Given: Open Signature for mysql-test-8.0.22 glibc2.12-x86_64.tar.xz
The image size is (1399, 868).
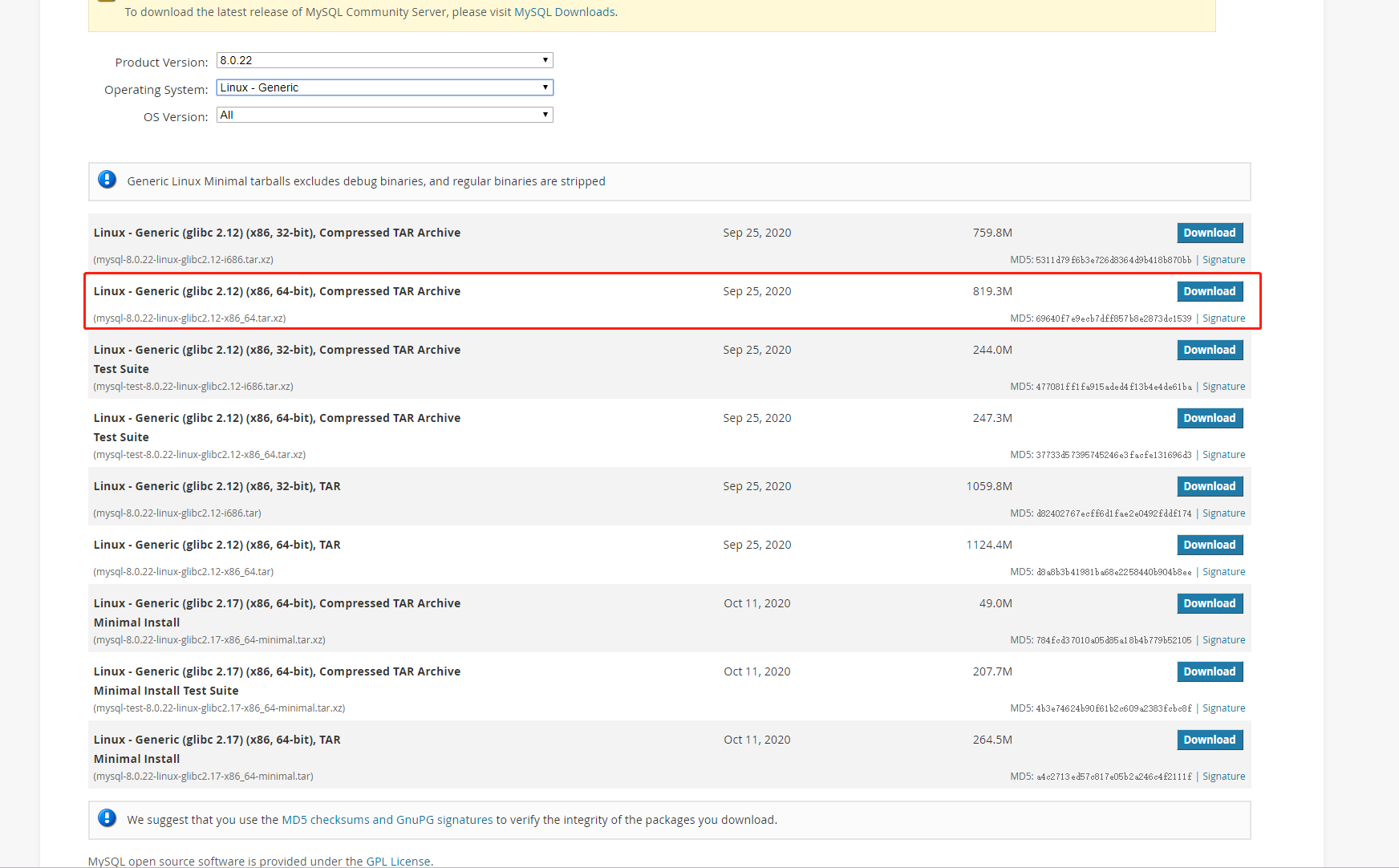Looking at the screenshot, I should [x=1223, y=455].
